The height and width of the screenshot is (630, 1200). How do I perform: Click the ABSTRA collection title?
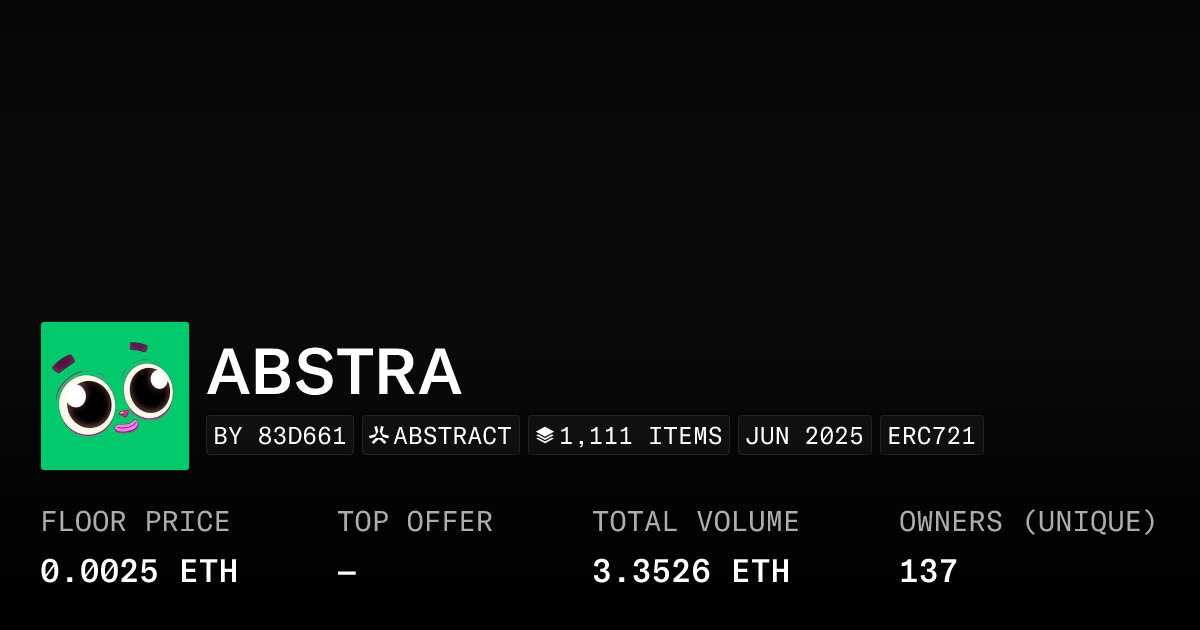pyautogui.click(x=334, y=372)
